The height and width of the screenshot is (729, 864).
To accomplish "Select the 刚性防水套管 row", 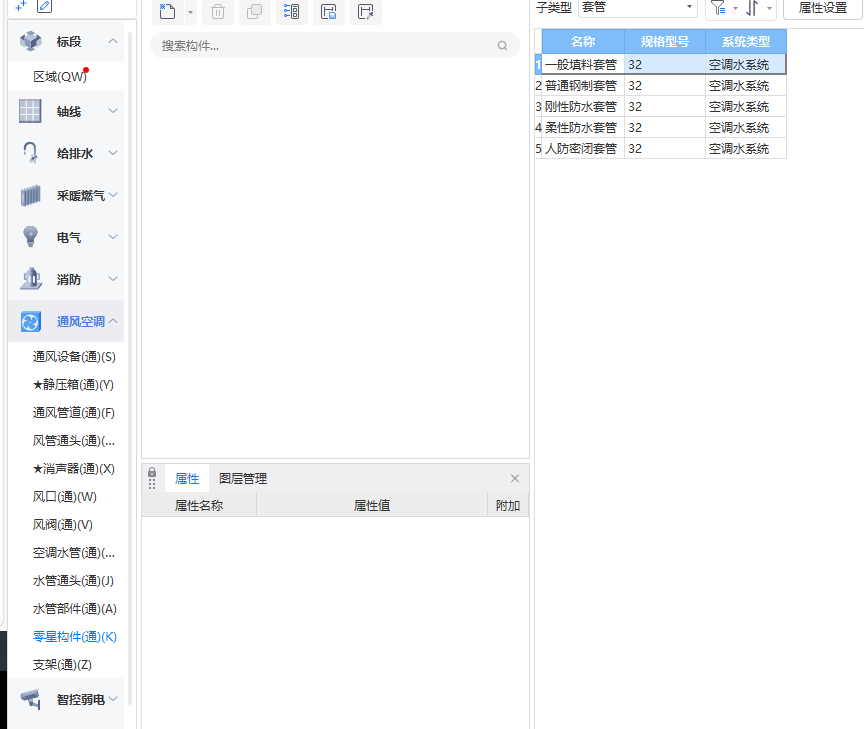I will tap(660, 106).
